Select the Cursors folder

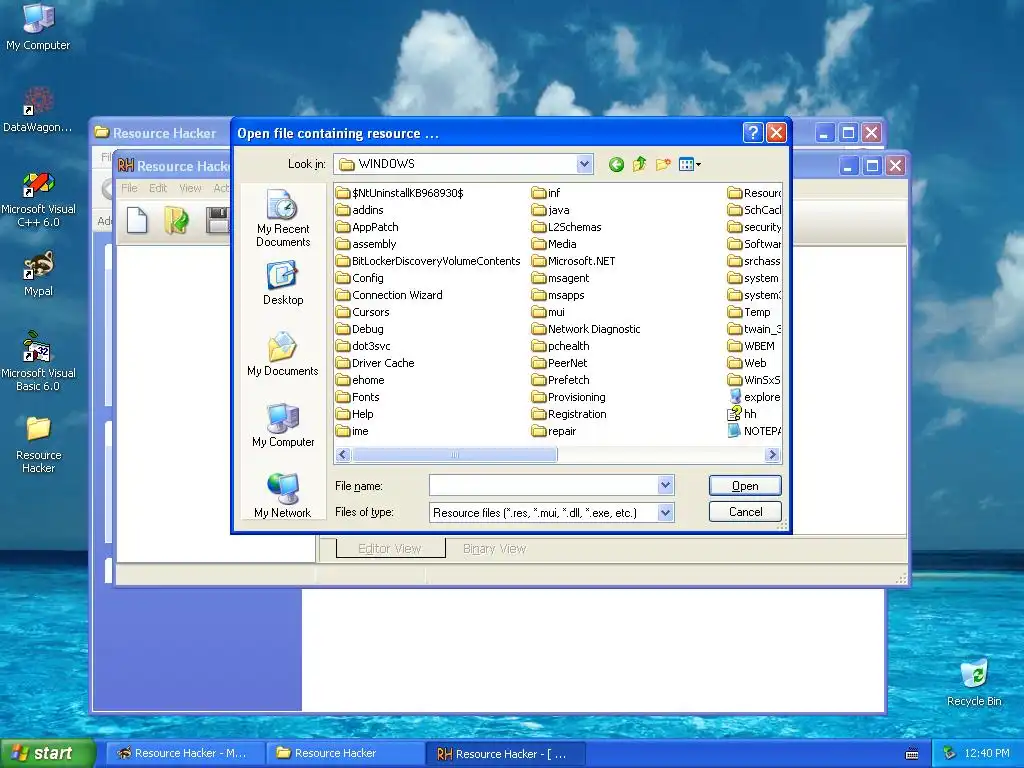coord(363,312)
